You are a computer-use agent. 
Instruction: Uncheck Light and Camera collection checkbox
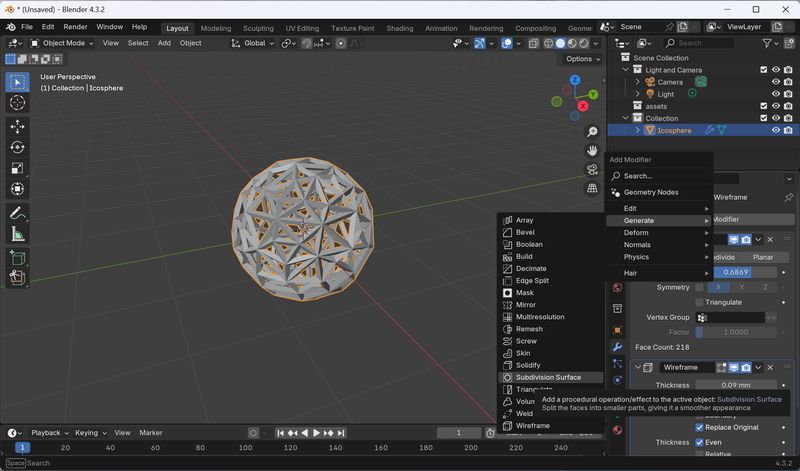[763, 70]
